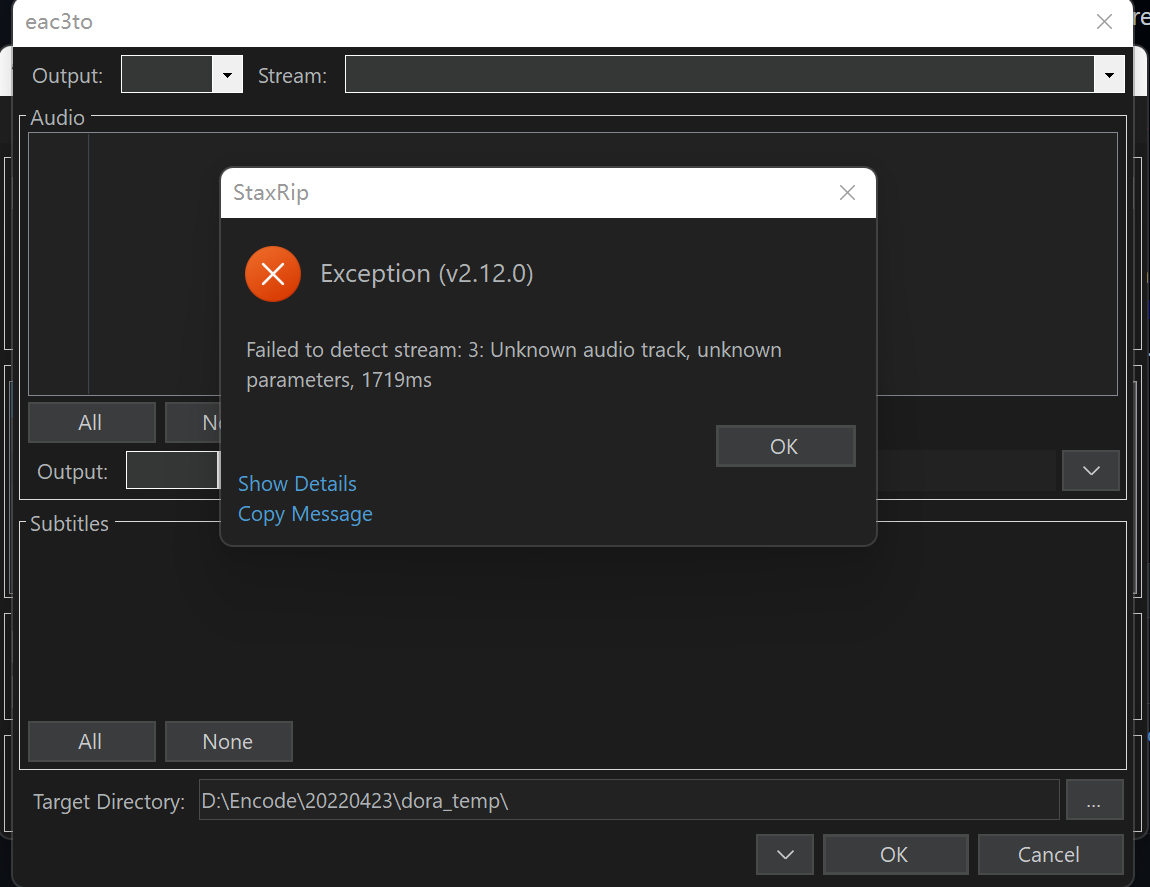Click the chevron icon beside the bottom OK button
The image size is (1150, 887).
pyautogui.click(x=784, y=854)
